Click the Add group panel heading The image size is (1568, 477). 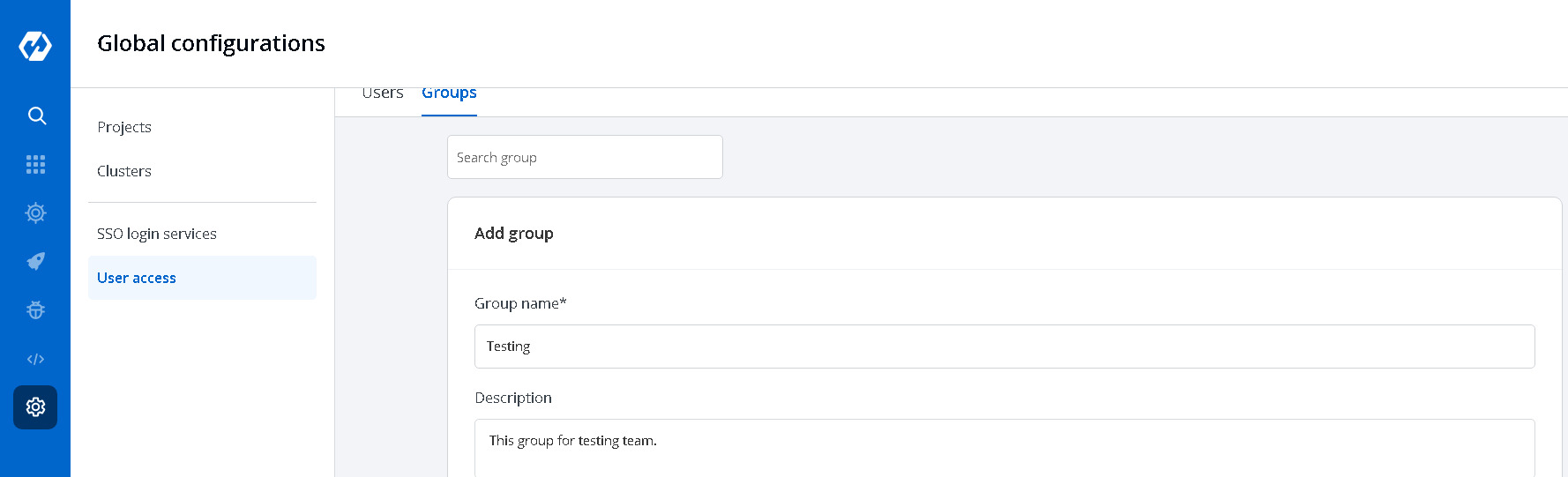pos(514,234)
